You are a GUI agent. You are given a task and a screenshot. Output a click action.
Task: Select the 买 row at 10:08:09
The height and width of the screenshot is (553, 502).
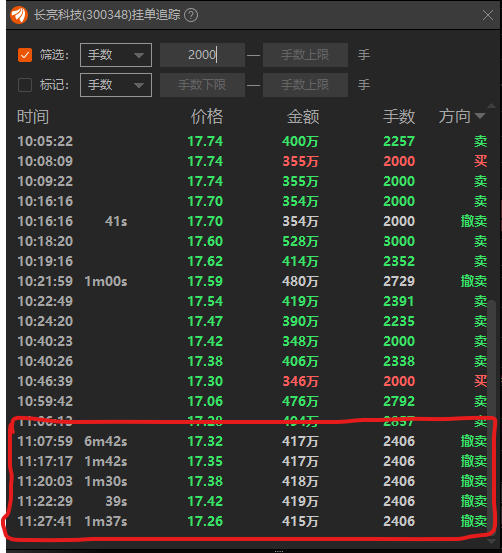tap(252, 162)
